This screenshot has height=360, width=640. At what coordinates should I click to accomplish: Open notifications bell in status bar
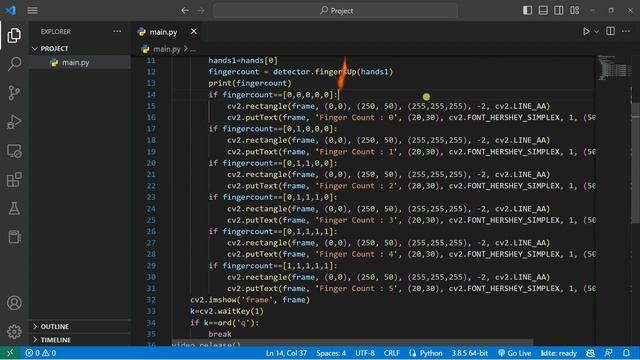(626, 353)
